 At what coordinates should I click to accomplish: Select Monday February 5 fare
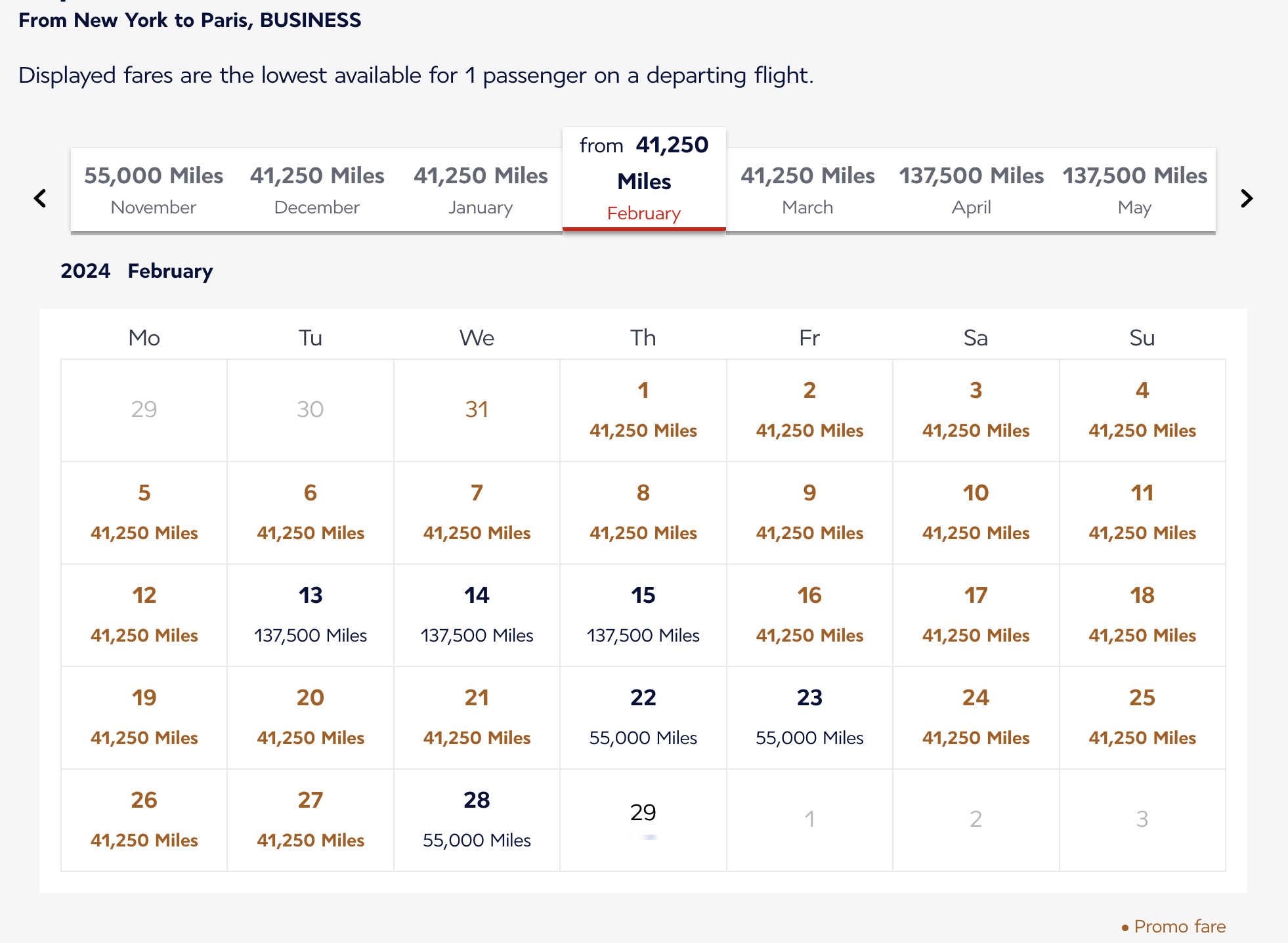144,513
